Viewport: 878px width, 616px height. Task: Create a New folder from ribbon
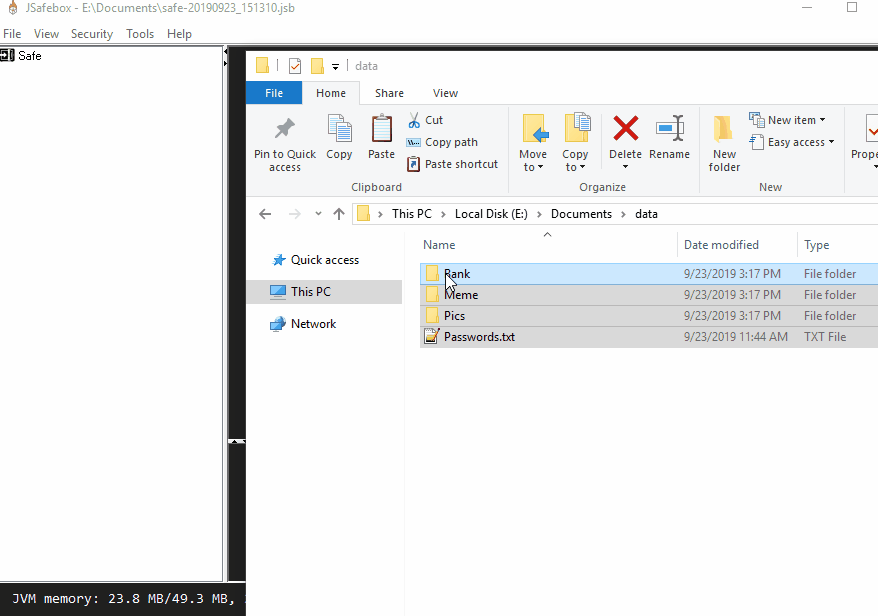(724, 140)
